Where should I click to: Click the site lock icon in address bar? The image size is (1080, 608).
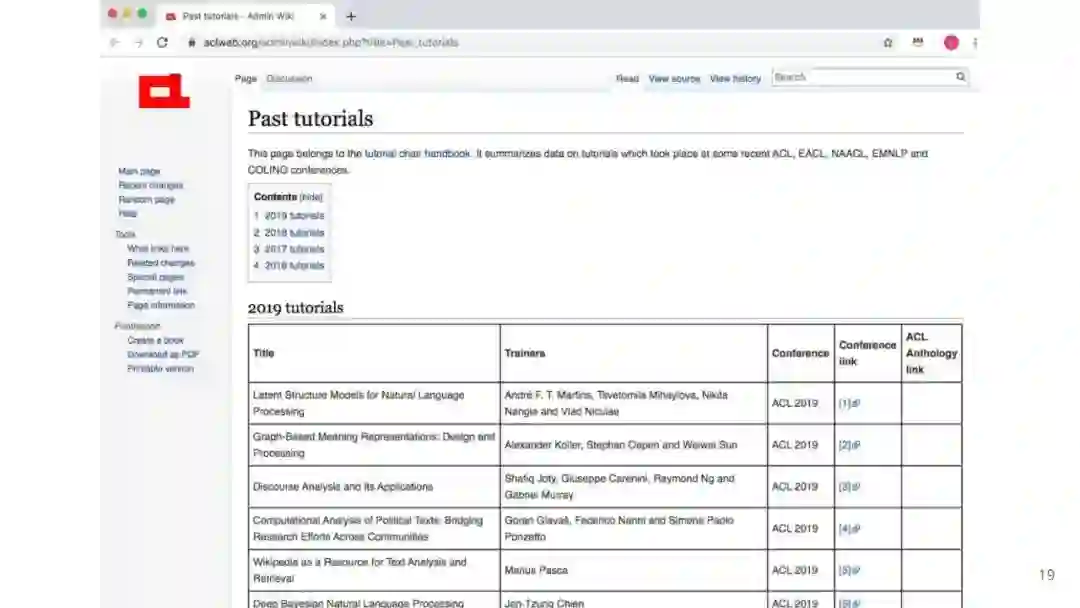pyautogui.click(x=191, y=42)
